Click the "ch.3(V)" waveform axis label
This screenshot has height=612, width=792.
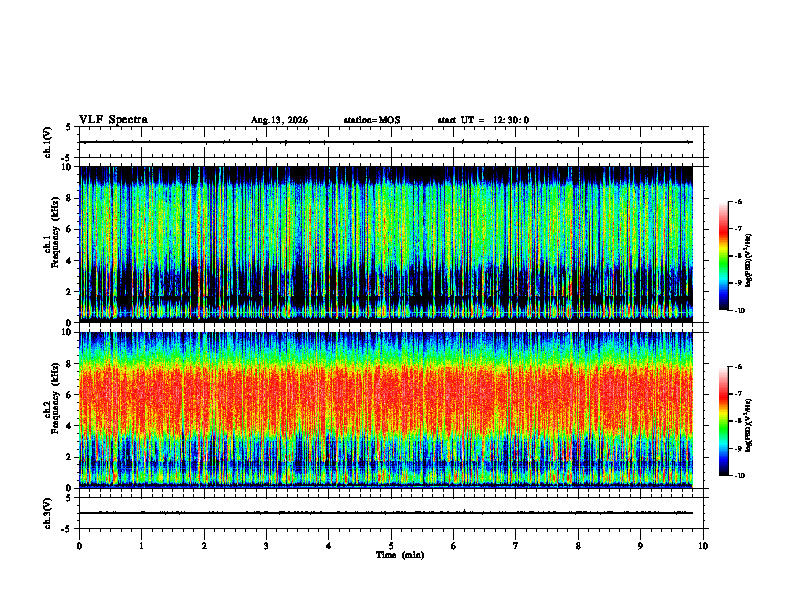click(48, 513)
